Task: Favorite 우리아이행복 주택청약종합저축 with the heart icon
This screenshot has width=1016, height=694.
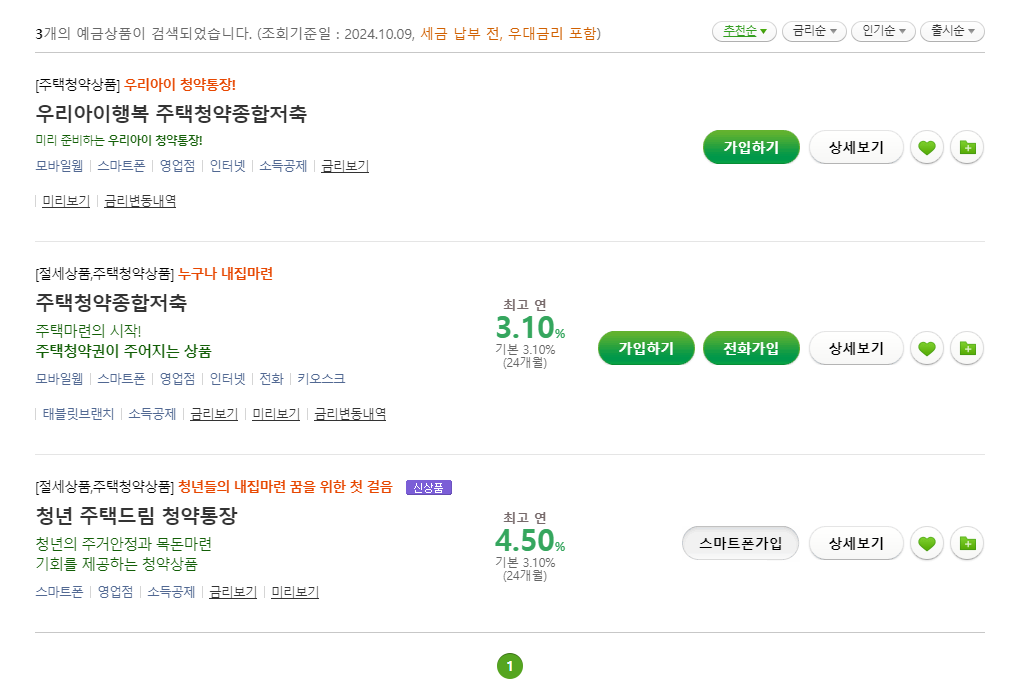Action: (926, 146)
